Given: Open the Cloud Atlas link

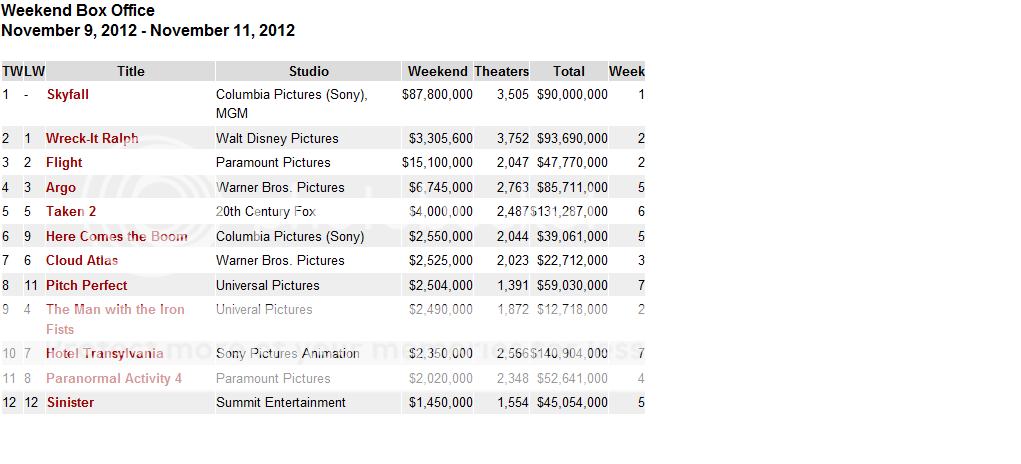Looking at the screenshot, I should (82, 260).
